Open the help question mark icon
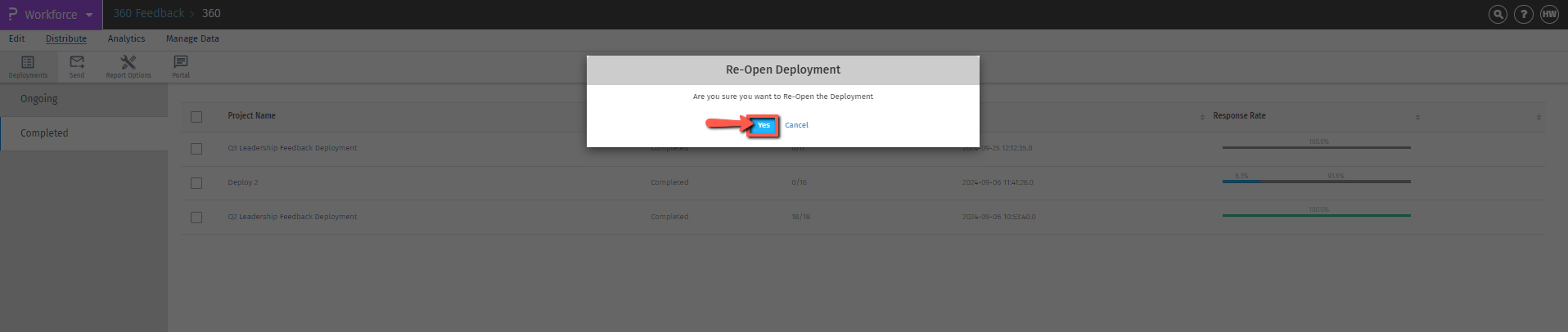 point(1524,15)
